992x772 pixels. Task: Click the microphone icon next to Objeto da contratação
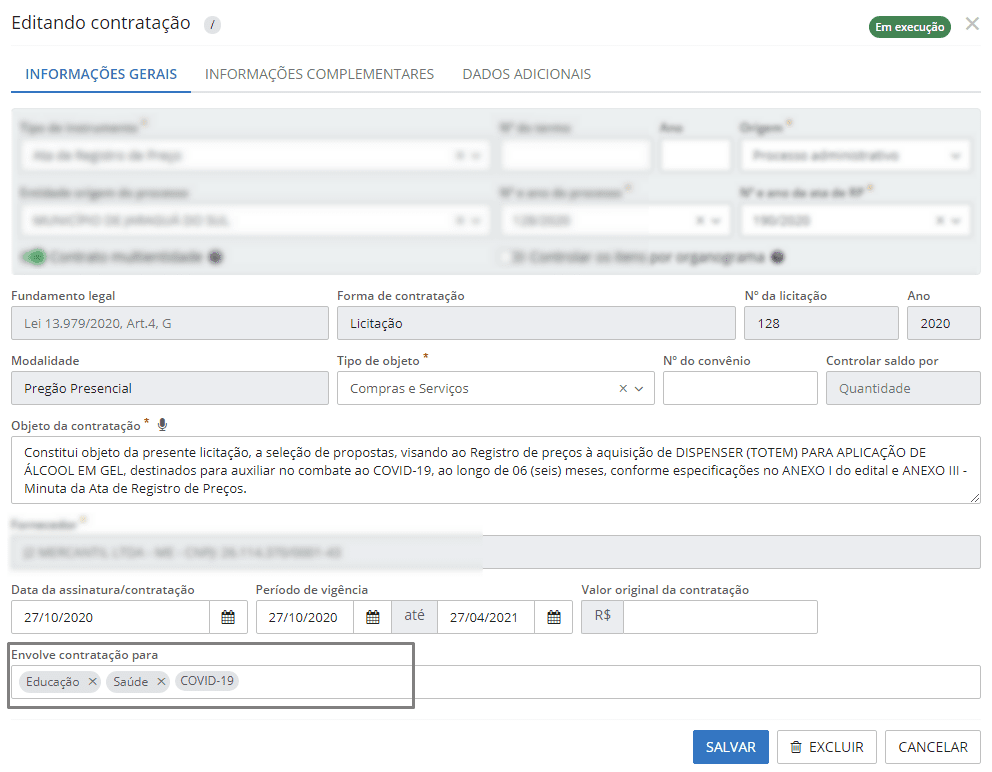pyautogui.click(x=162, y=425)
